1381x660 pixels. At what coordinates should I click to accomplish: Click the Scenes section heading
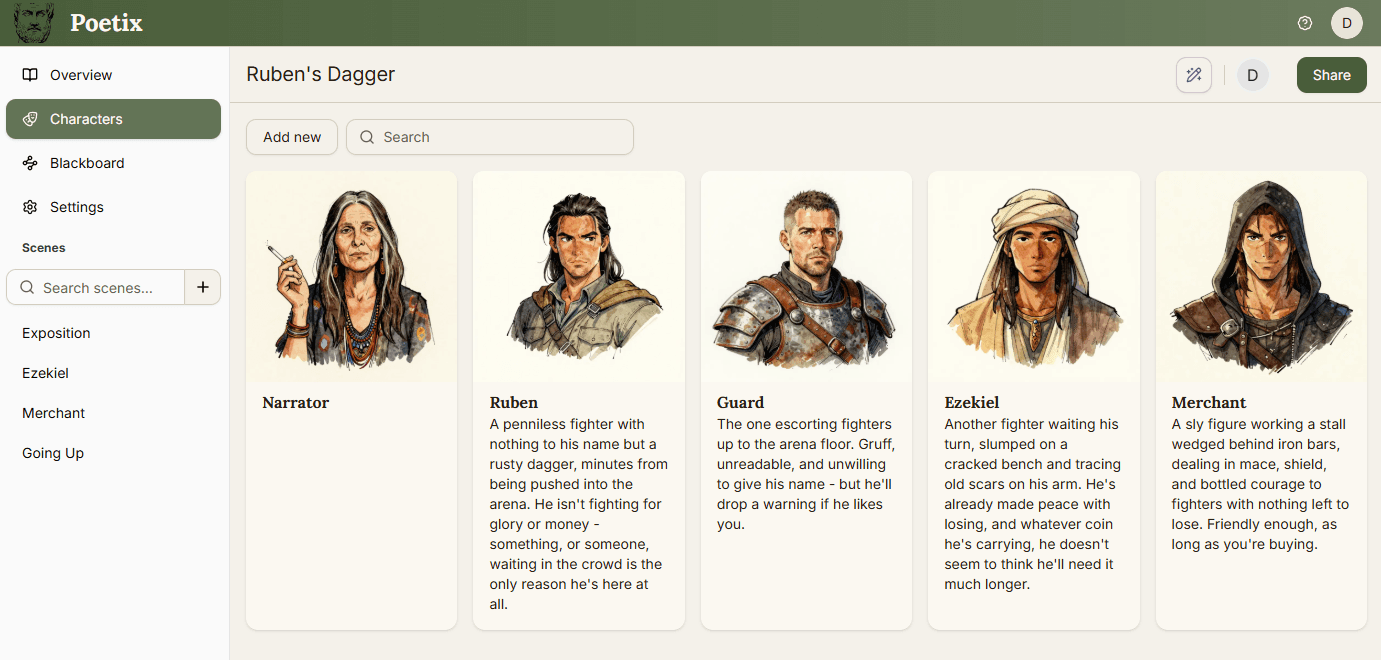point(44,248)
